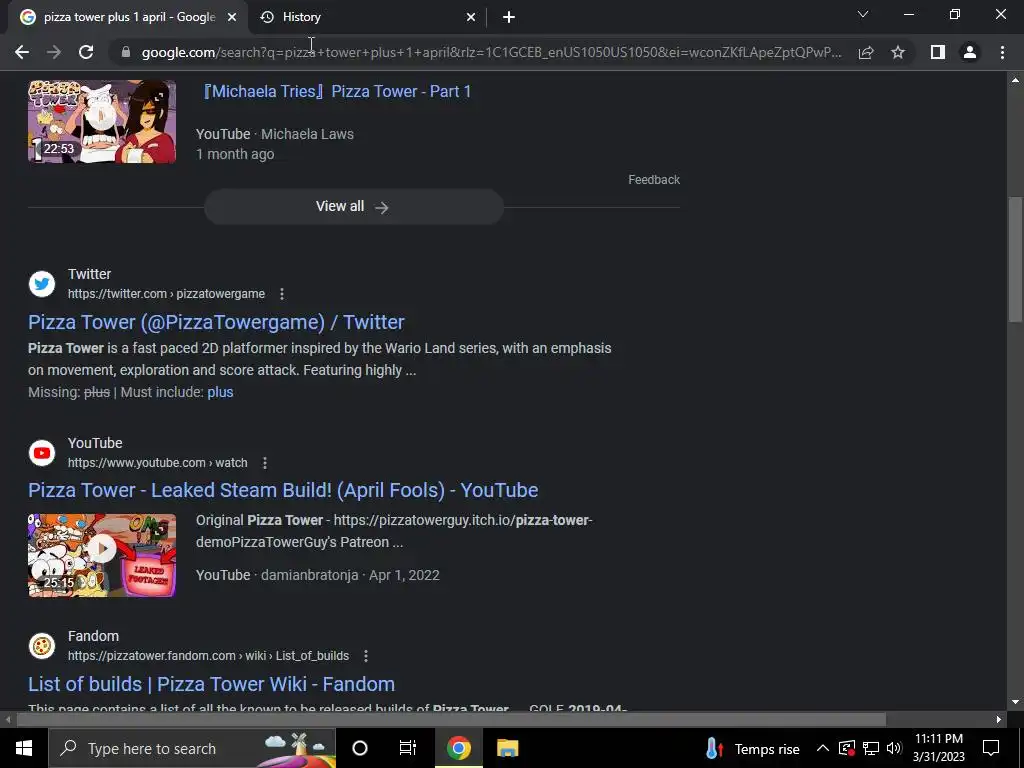Click the Fandom pizza favicon
The width and height of the screenshot is (1024, 768).
(x=42, y=646)
